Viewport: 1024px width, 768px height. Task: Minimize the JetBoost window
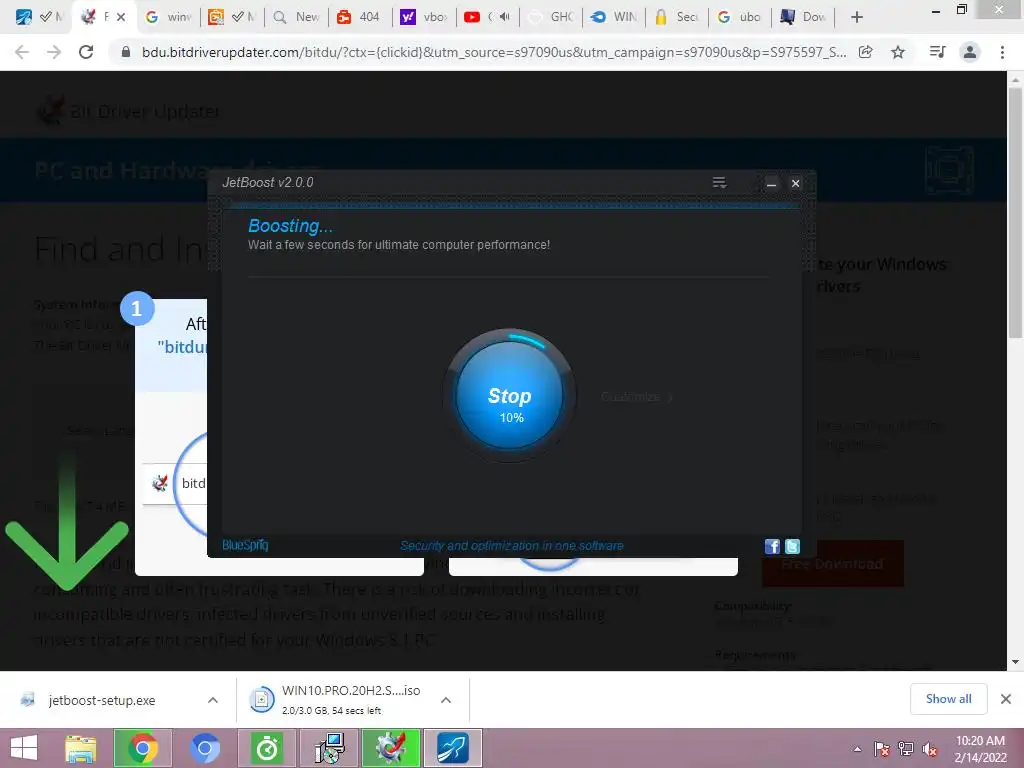pyautogui.click(x=771, y=184)
